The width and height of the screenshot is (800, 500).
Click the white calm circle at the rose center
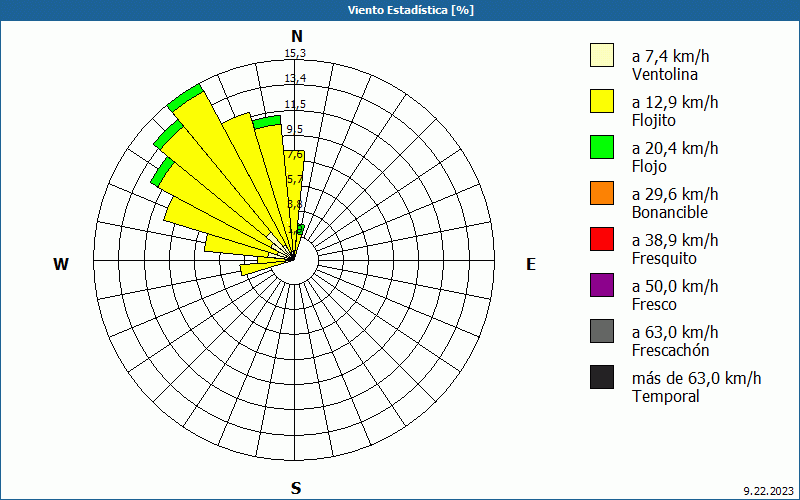coord(294,261)
